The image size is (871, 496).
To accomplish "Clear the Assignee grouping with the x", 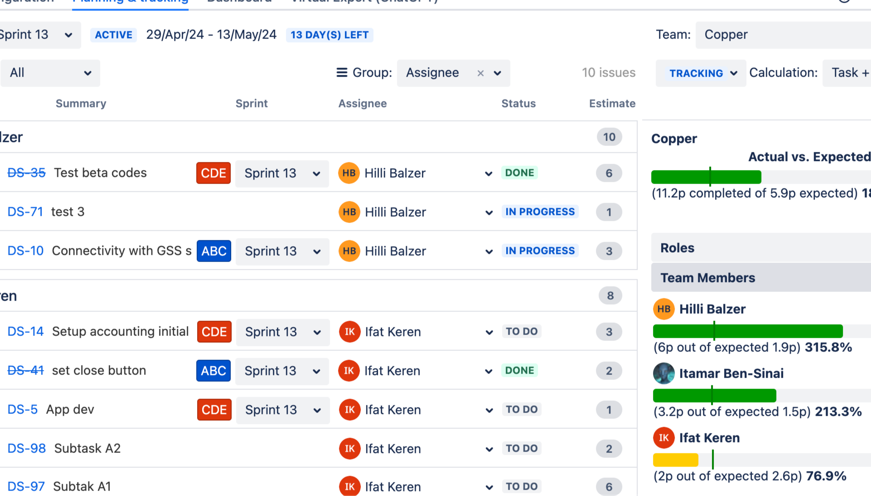I will pos(480,73).
